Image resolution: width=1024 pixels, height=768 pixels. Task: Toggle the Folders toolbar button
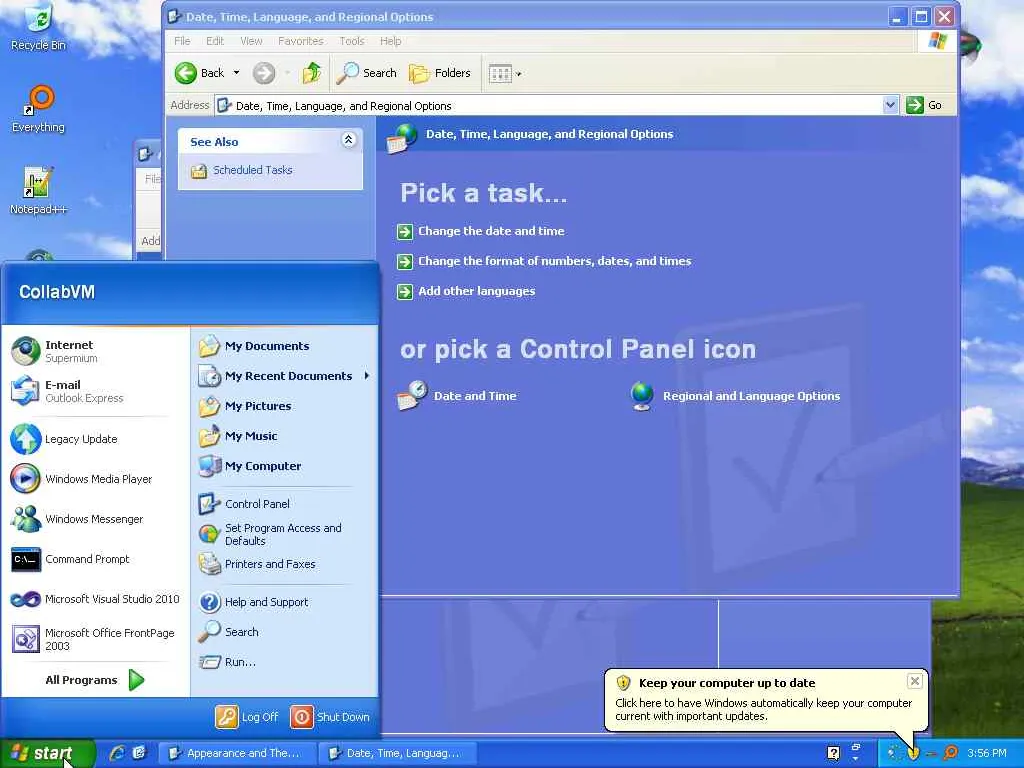tap(440, 73)
